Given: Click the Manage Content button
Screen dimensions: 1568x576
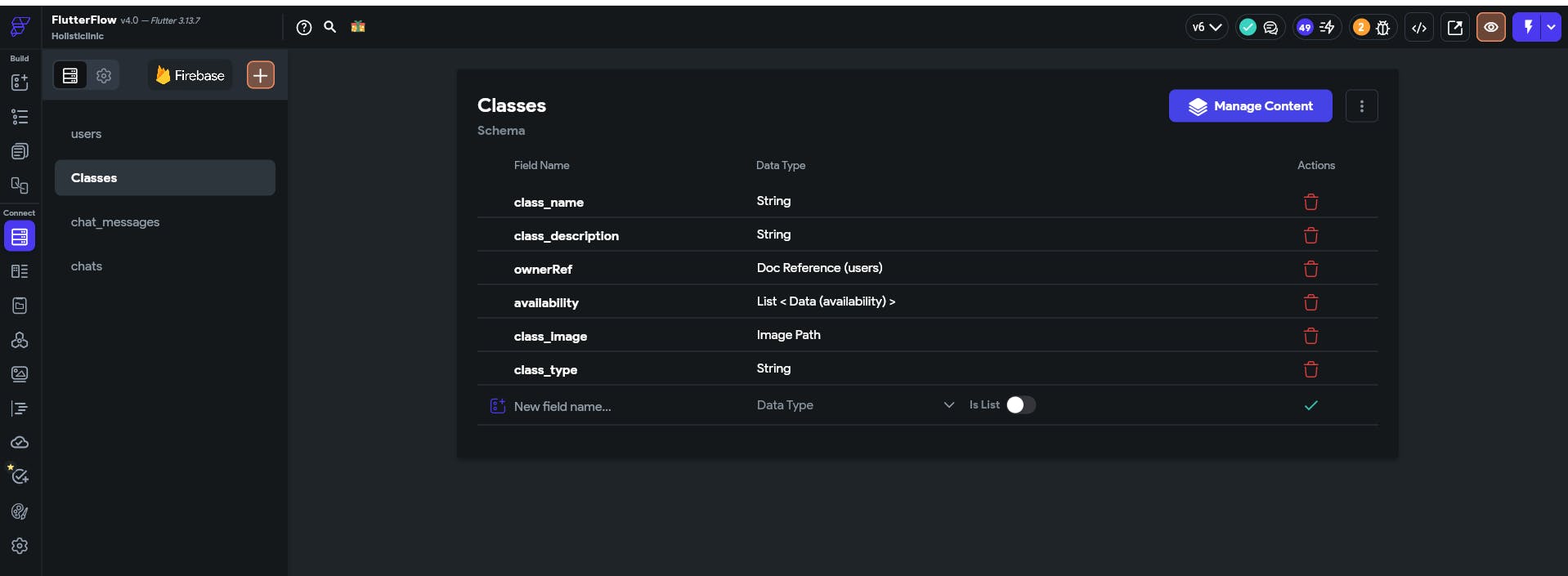Looking at the screenshot, I should (1250, 106).
